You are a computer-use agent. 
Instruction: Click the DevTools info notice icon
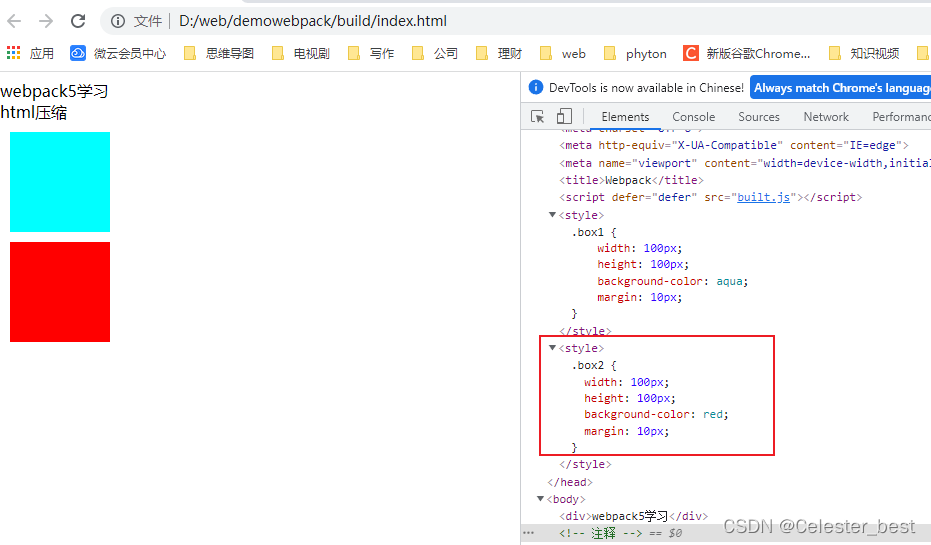536,87
